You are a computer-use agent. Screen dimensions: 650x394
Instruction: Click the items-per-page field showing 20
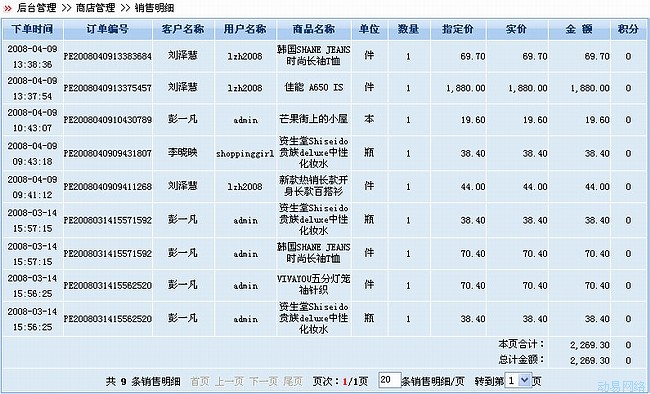[389, 380]
